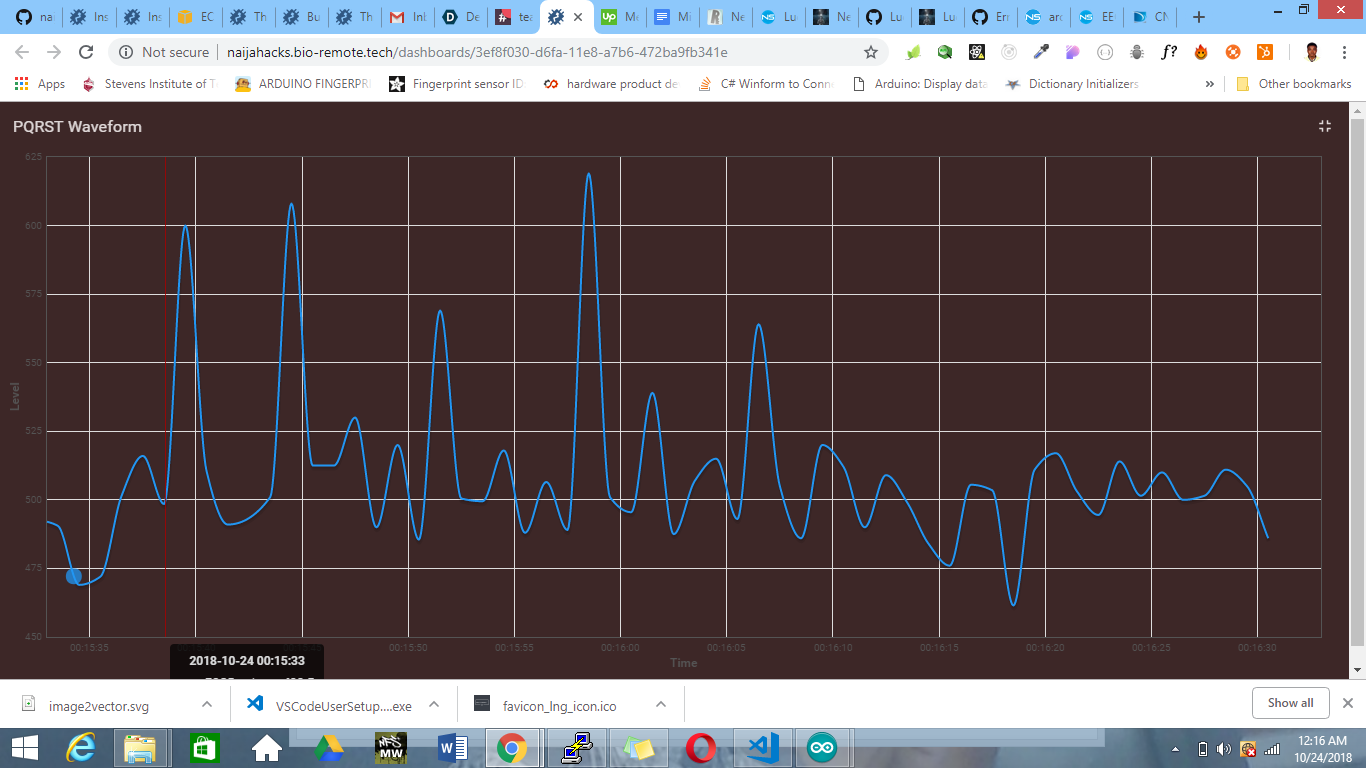
Task: Open Microsoft Word from taskbar
Action: coord(453,747)
